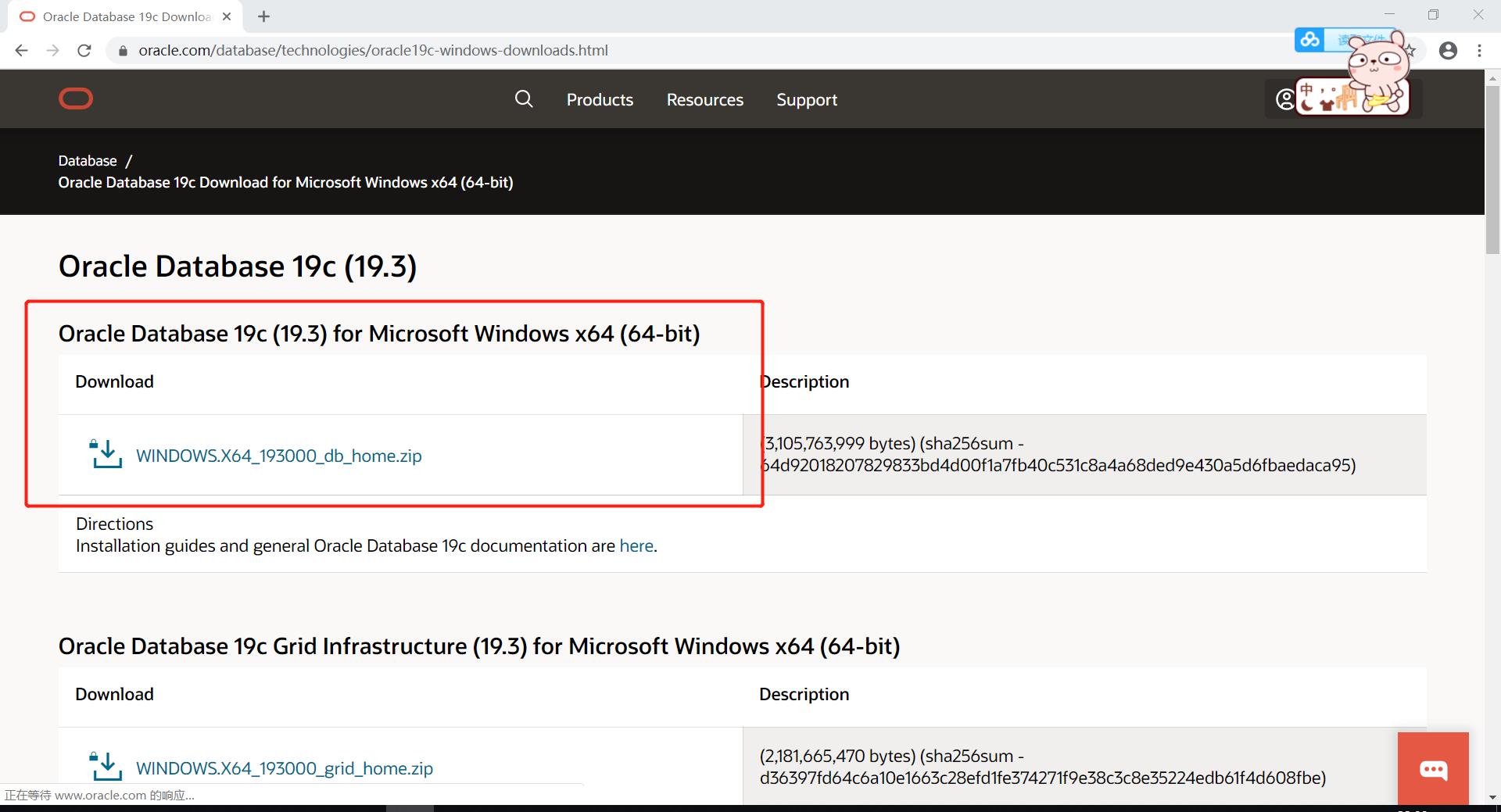The width and height of the screenshot is (1501, 812).
Task: Click the cloud sync overlay icon
Action: coord(1310,39)
